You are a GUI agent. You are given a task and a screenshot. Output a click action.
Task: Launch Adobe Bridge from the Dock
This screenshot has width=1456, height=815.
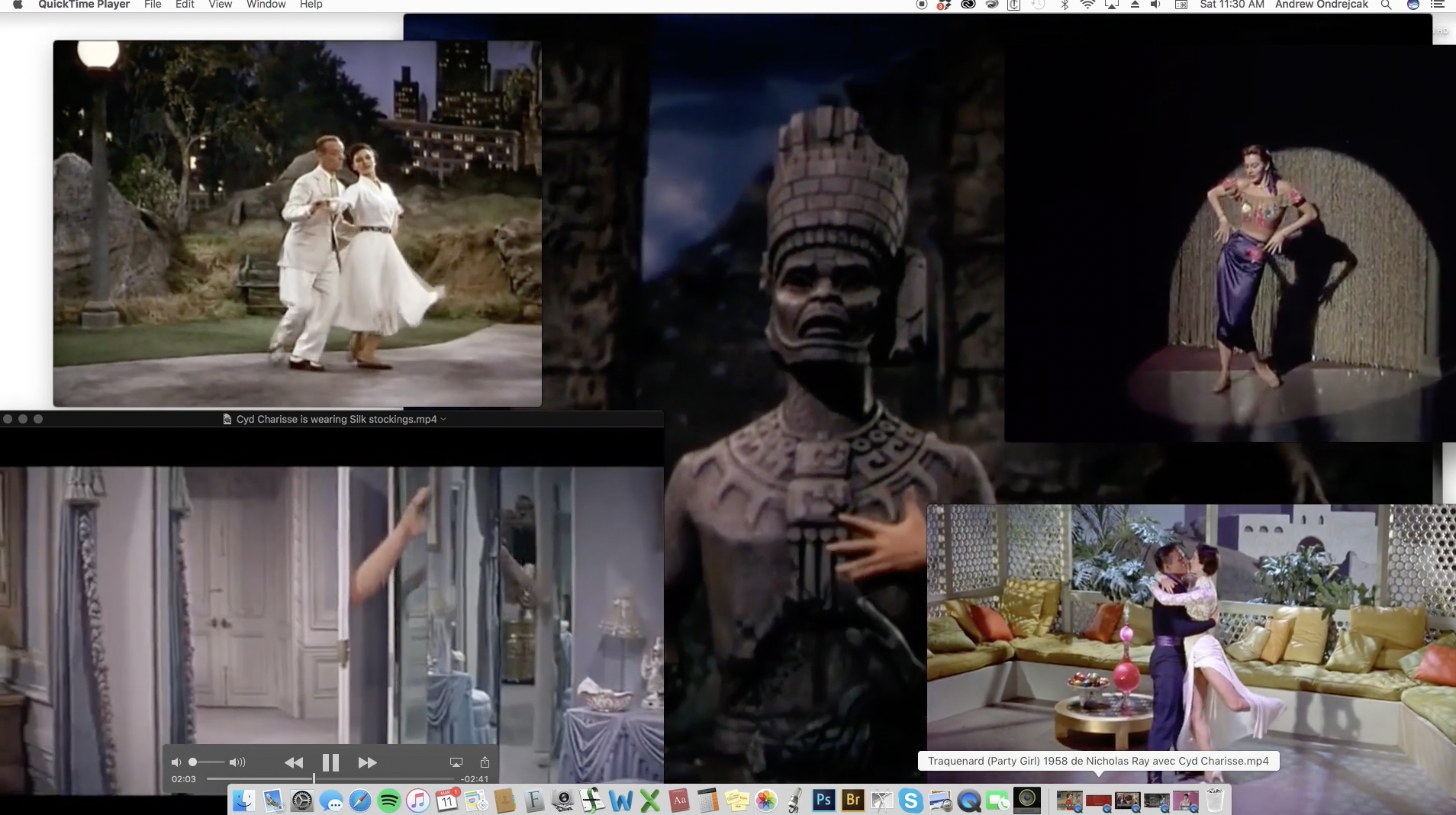[853, 801]
